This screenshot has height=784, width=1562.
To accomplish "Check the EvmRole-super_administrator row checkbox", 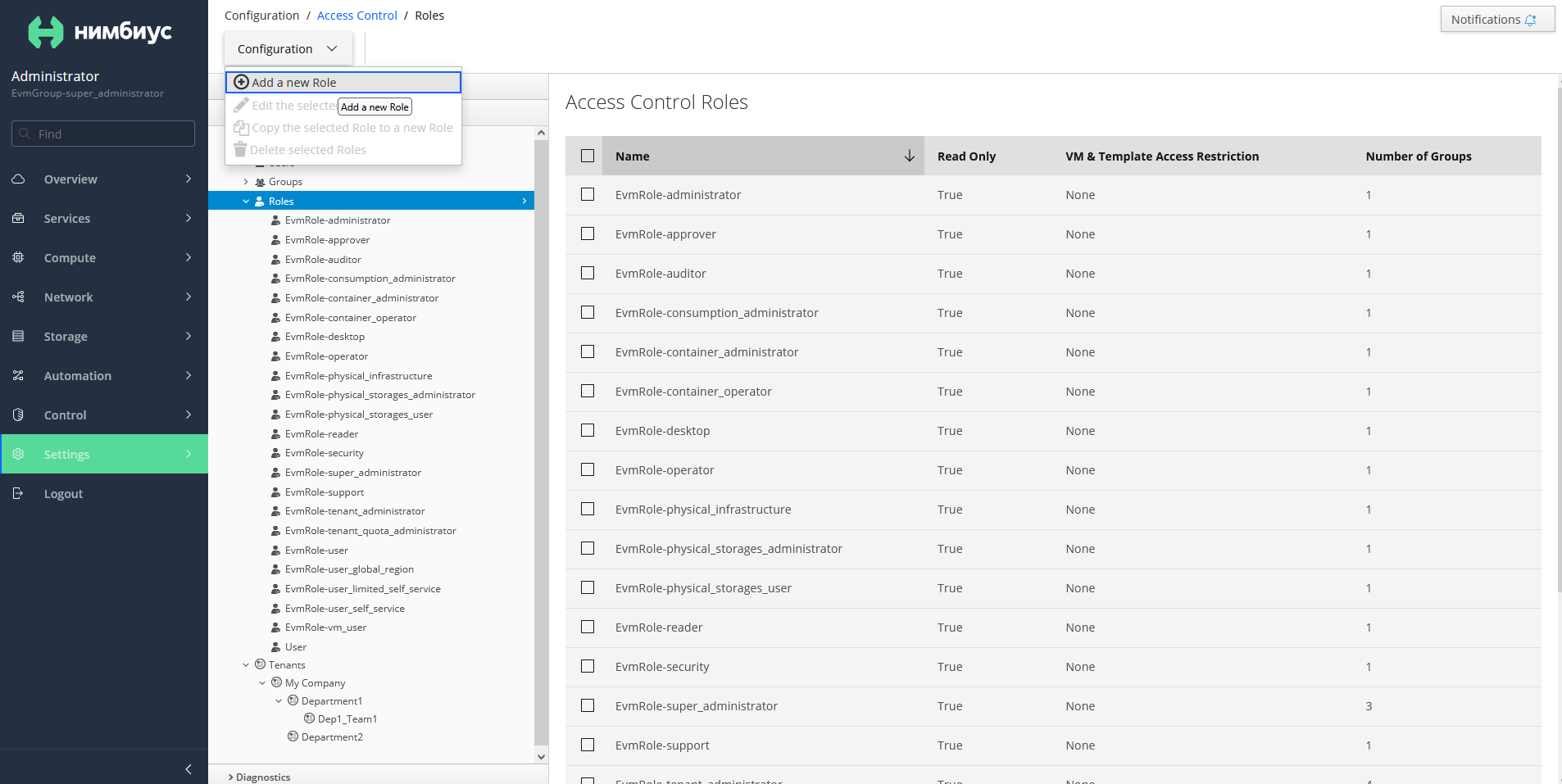I will (588, 705).
